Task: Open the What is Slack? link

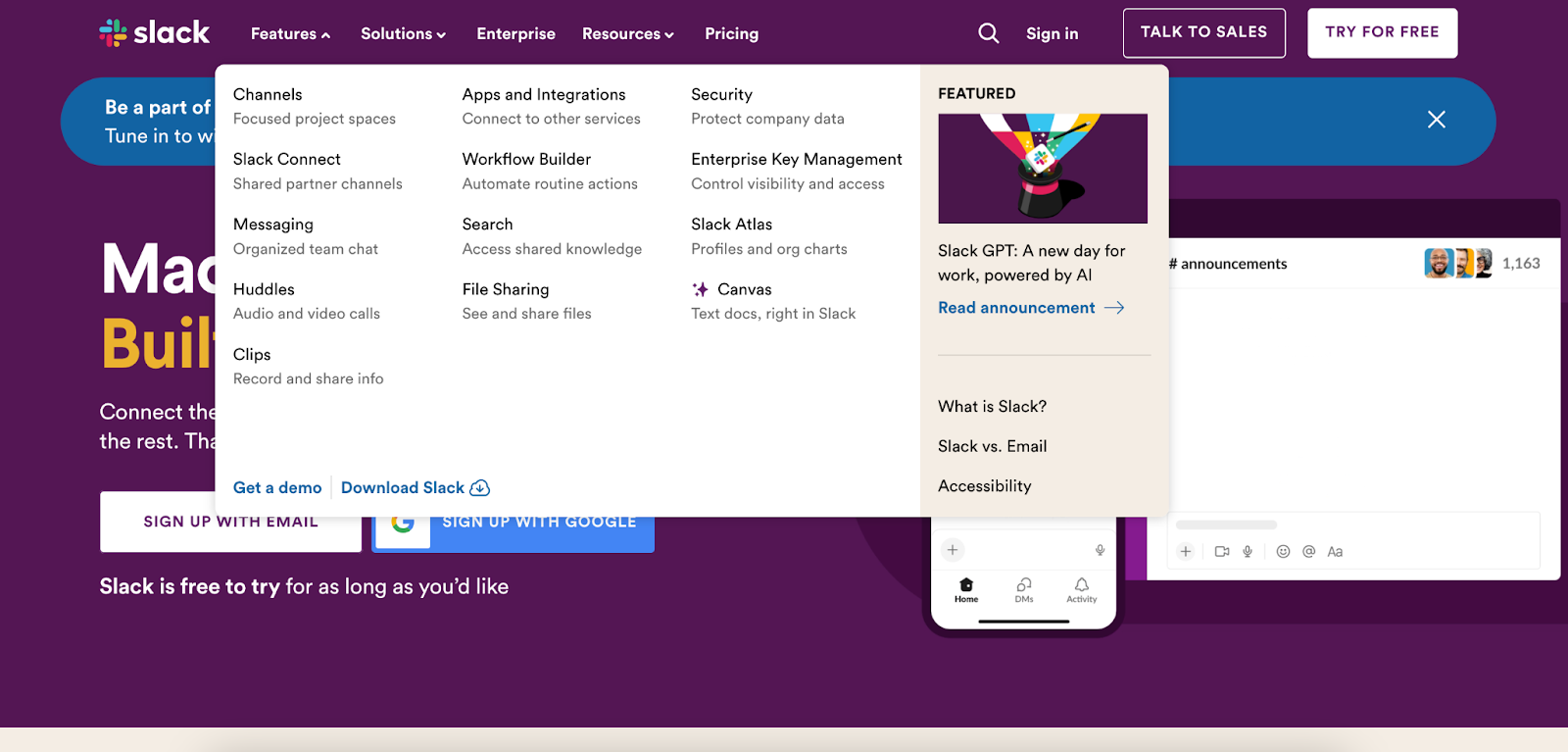Action: 992,406
